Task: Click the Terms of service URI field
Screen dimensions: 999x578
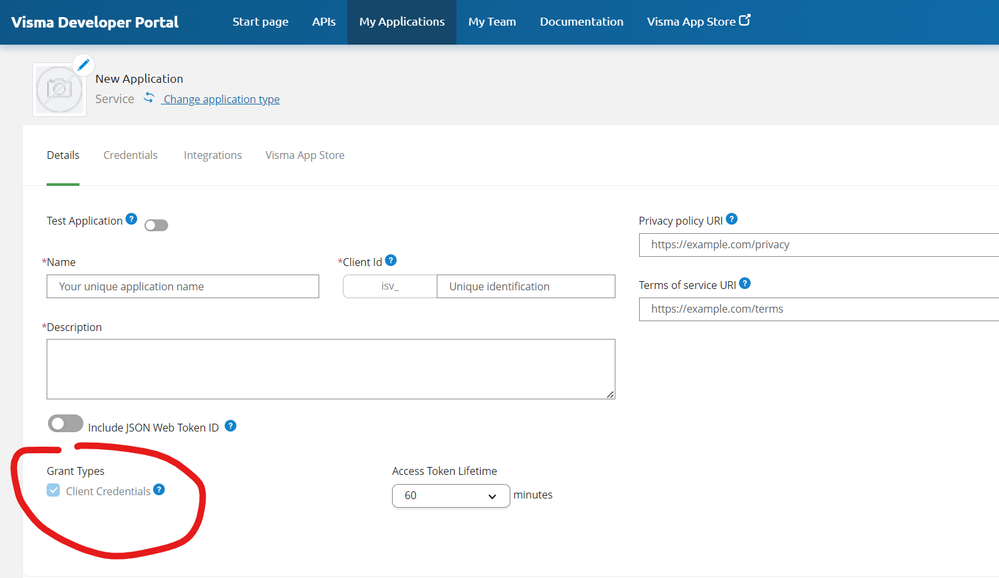Action: tap(819, 309)
